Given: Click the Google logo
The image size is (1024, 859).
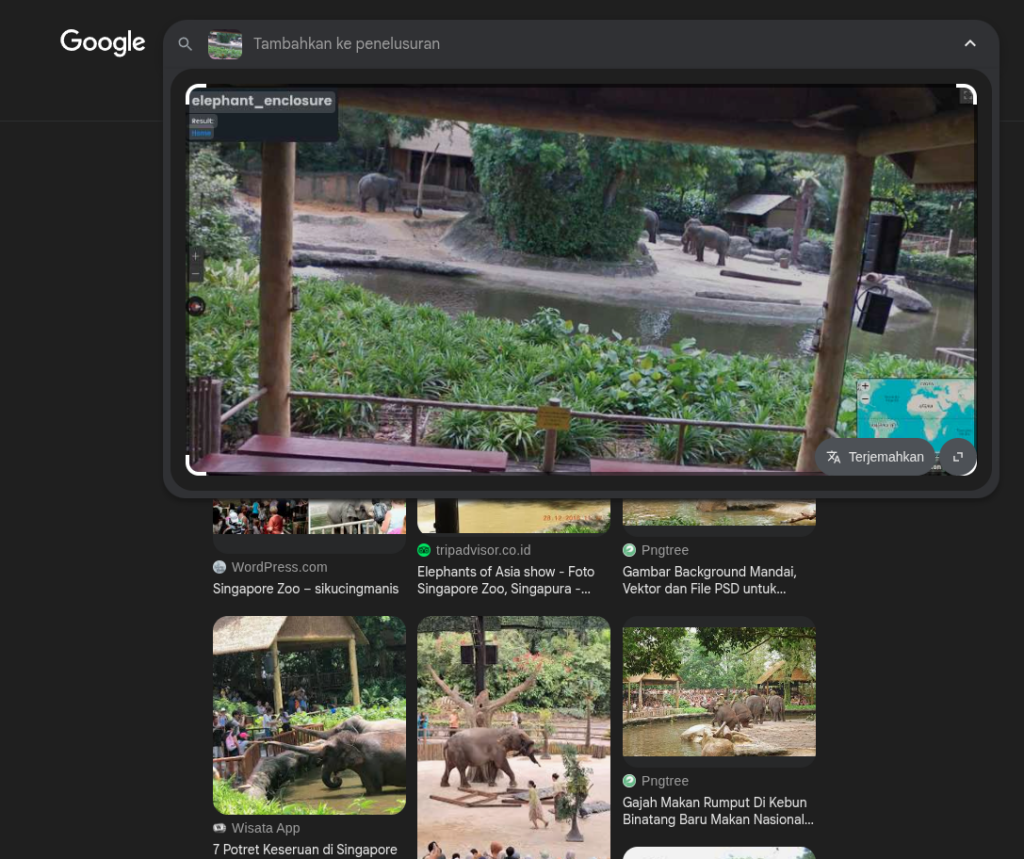Looking at the screenshot, I should (103, 42).
